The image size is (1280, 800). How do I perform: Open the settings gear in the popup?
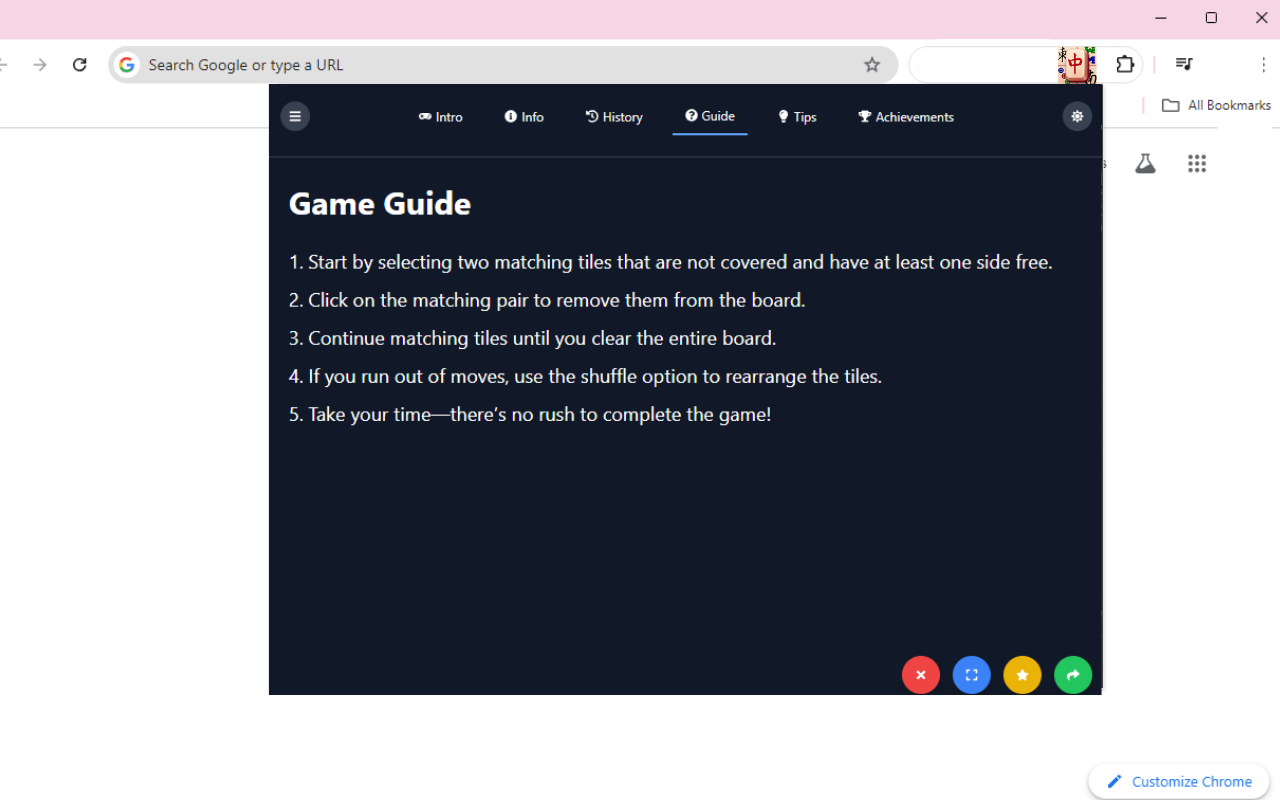coord(1077,117)
